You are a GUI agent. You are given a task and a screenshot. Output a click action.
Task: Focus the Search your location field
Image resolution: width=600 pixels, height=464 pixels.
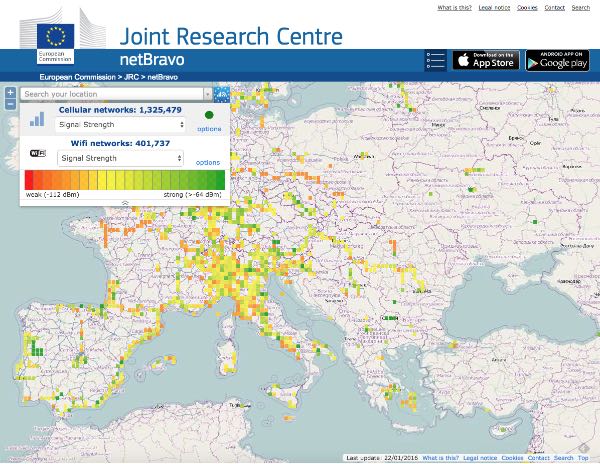coord(110,94)
